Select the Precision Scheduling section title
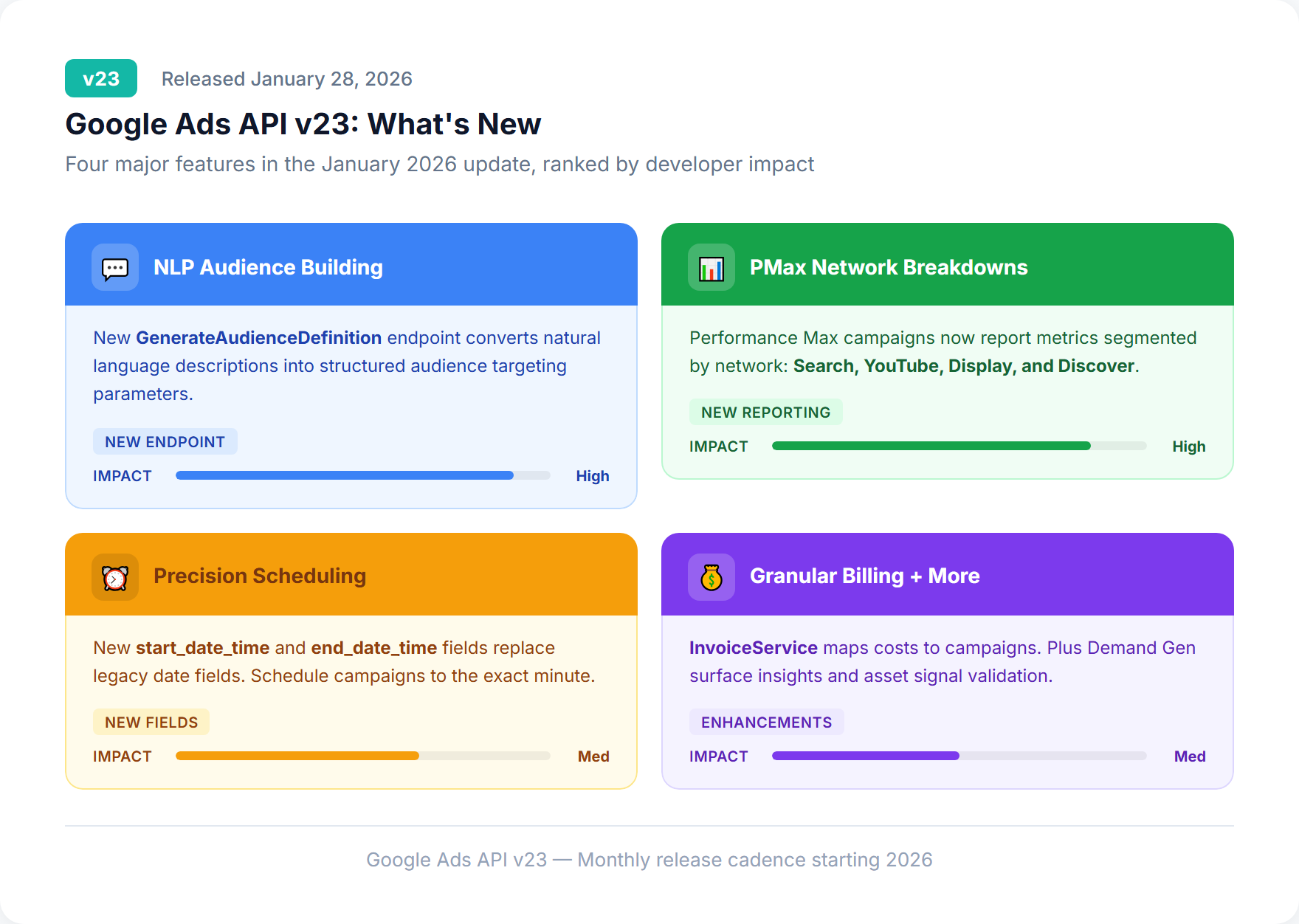 [x=260, y=576]
